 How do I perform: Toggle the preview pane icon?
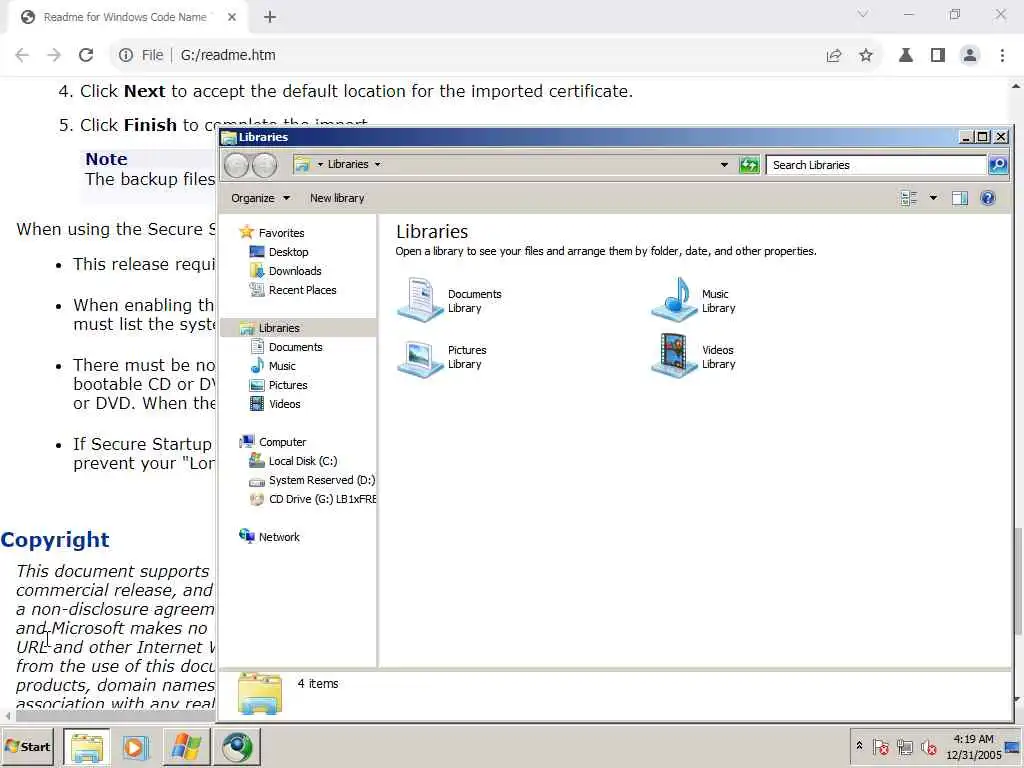pos(959,198)
